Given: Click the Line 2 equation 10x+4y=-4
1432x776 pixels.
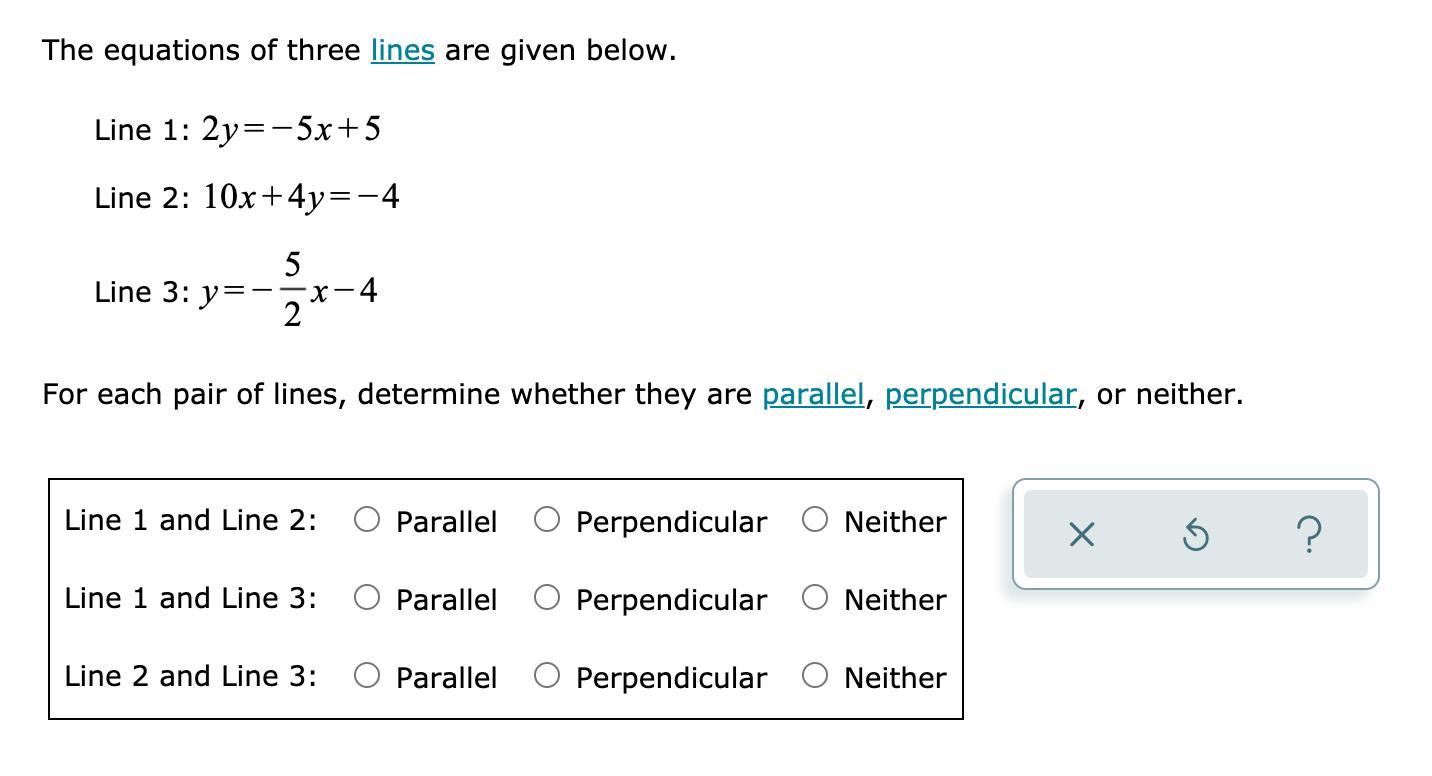Looking at the screenshot, I should pyautogui.click(x=301, y=197).
